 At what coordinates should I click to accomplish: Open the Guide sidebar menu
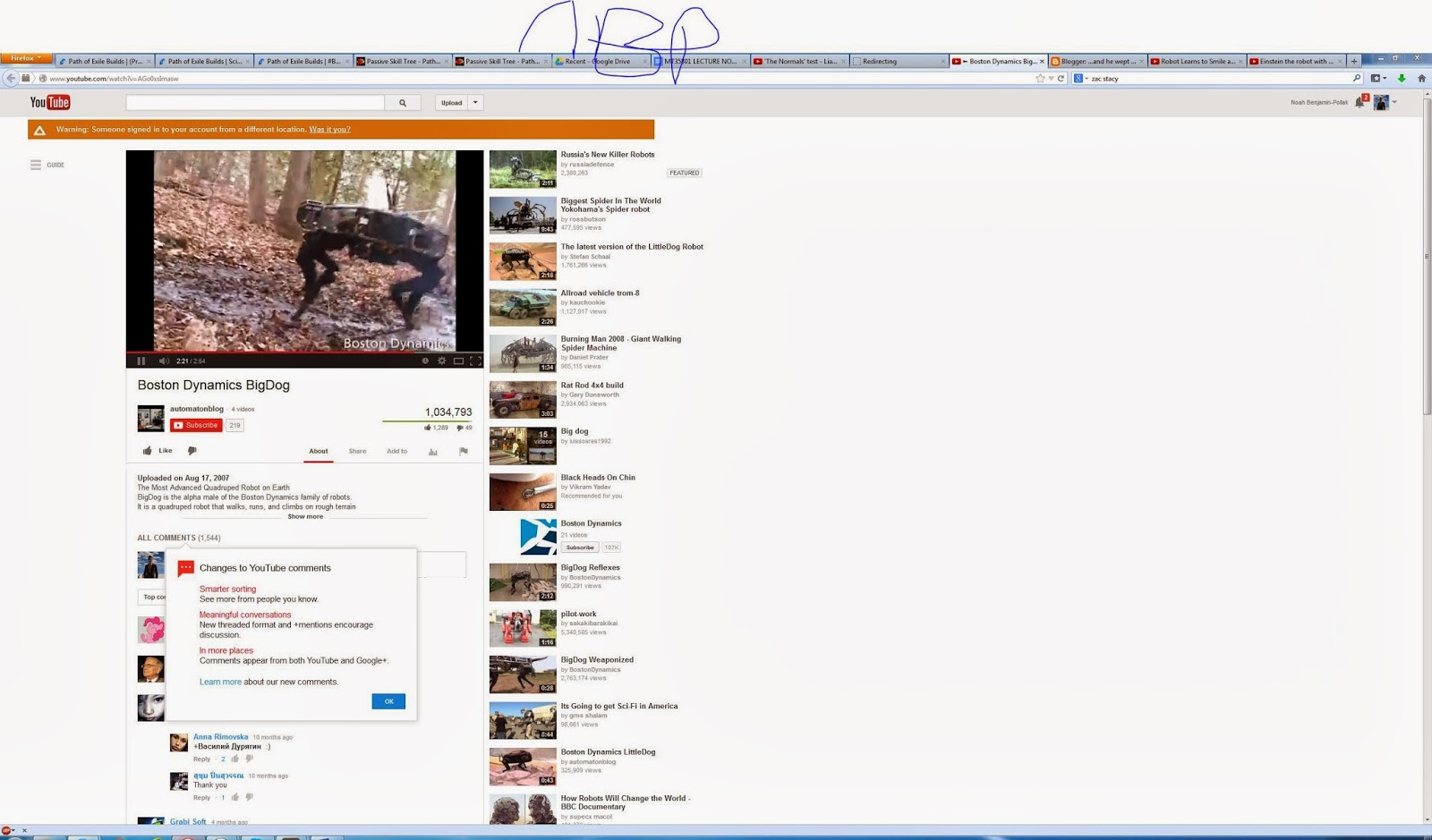47,165
